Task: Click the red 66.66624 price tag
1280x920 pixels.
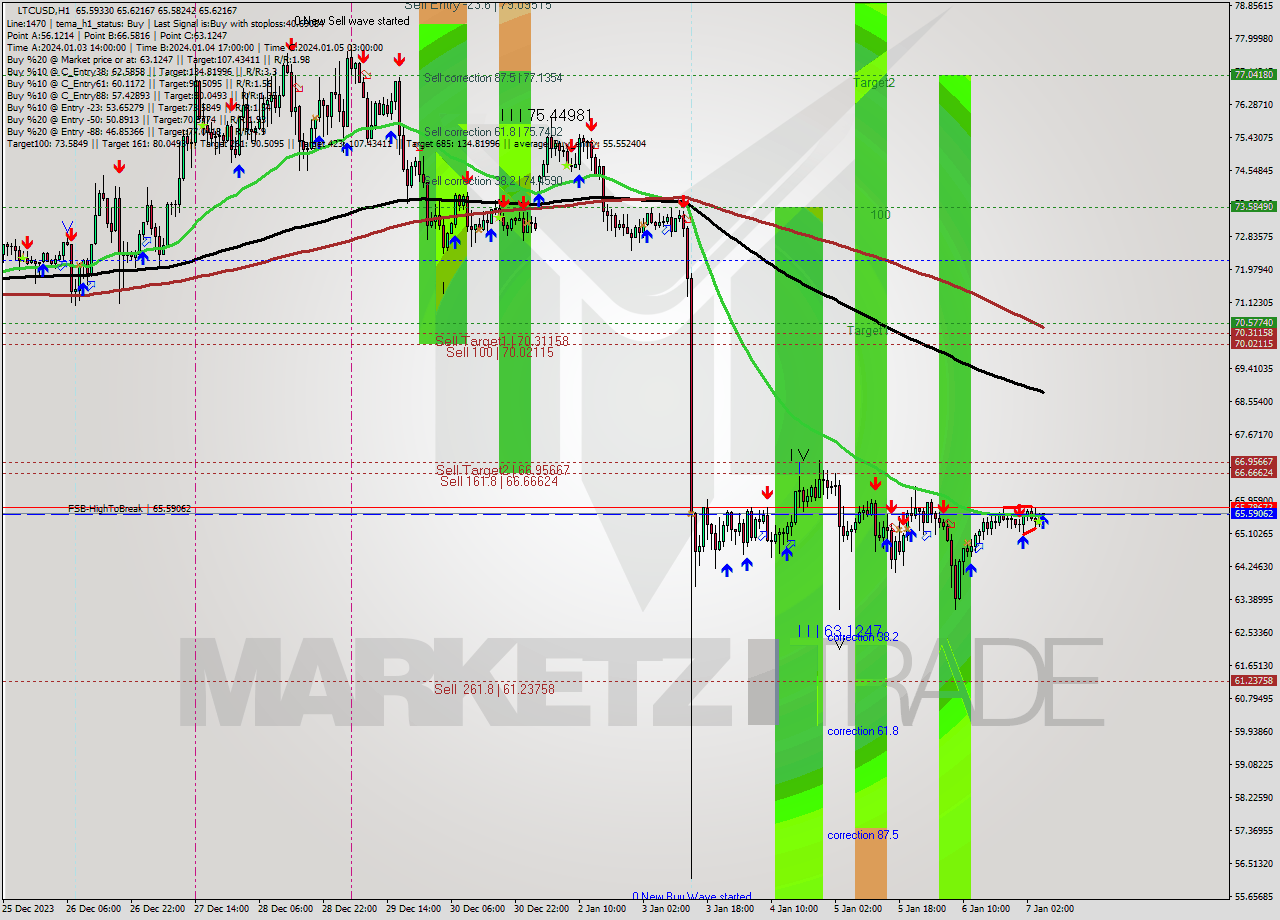Action: (1254, 472)
